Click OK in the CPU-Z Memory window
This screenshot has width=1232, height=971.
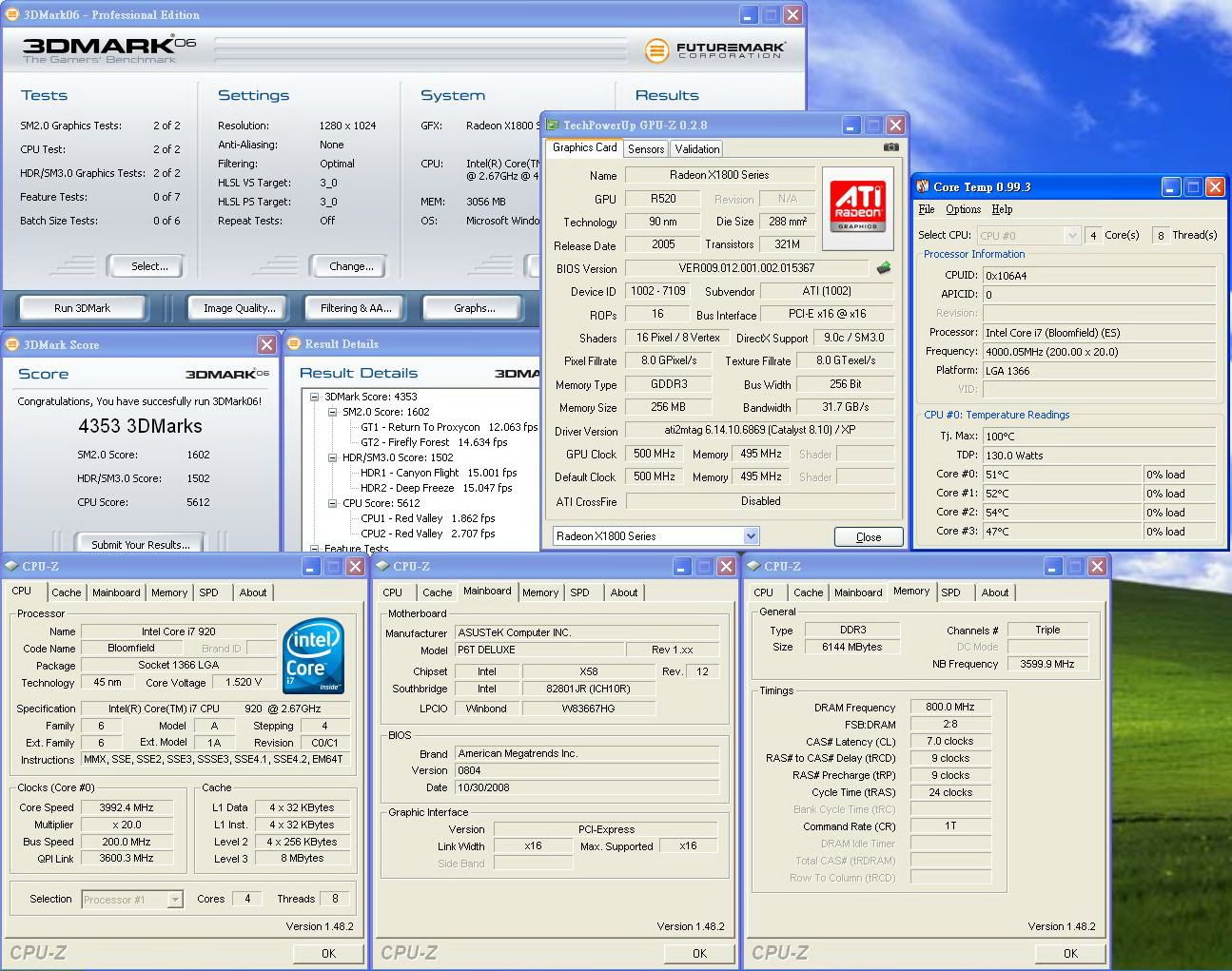(1070, 953)
